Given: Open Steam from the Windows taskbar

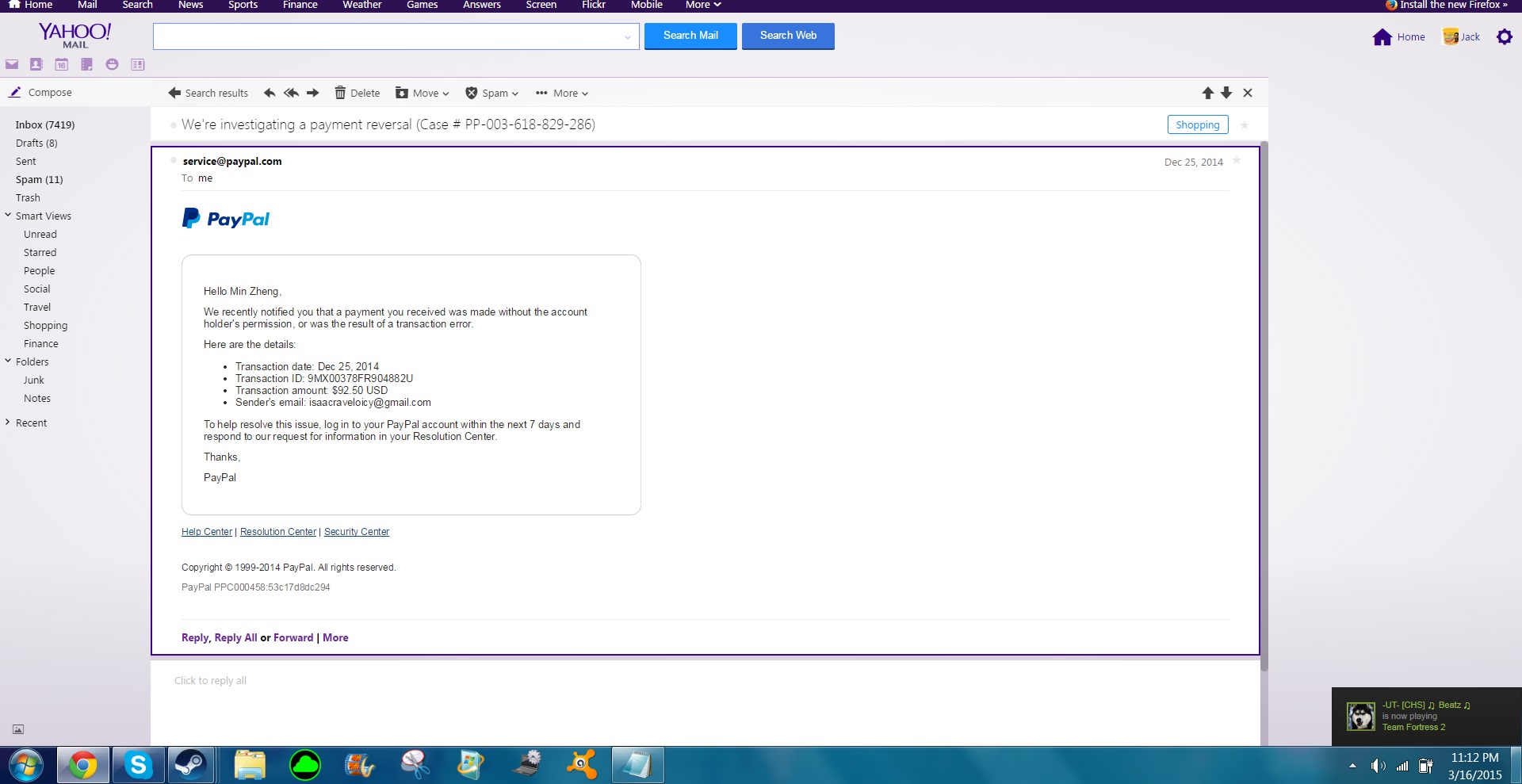Looking at the screenshot, I should point(190,765).
